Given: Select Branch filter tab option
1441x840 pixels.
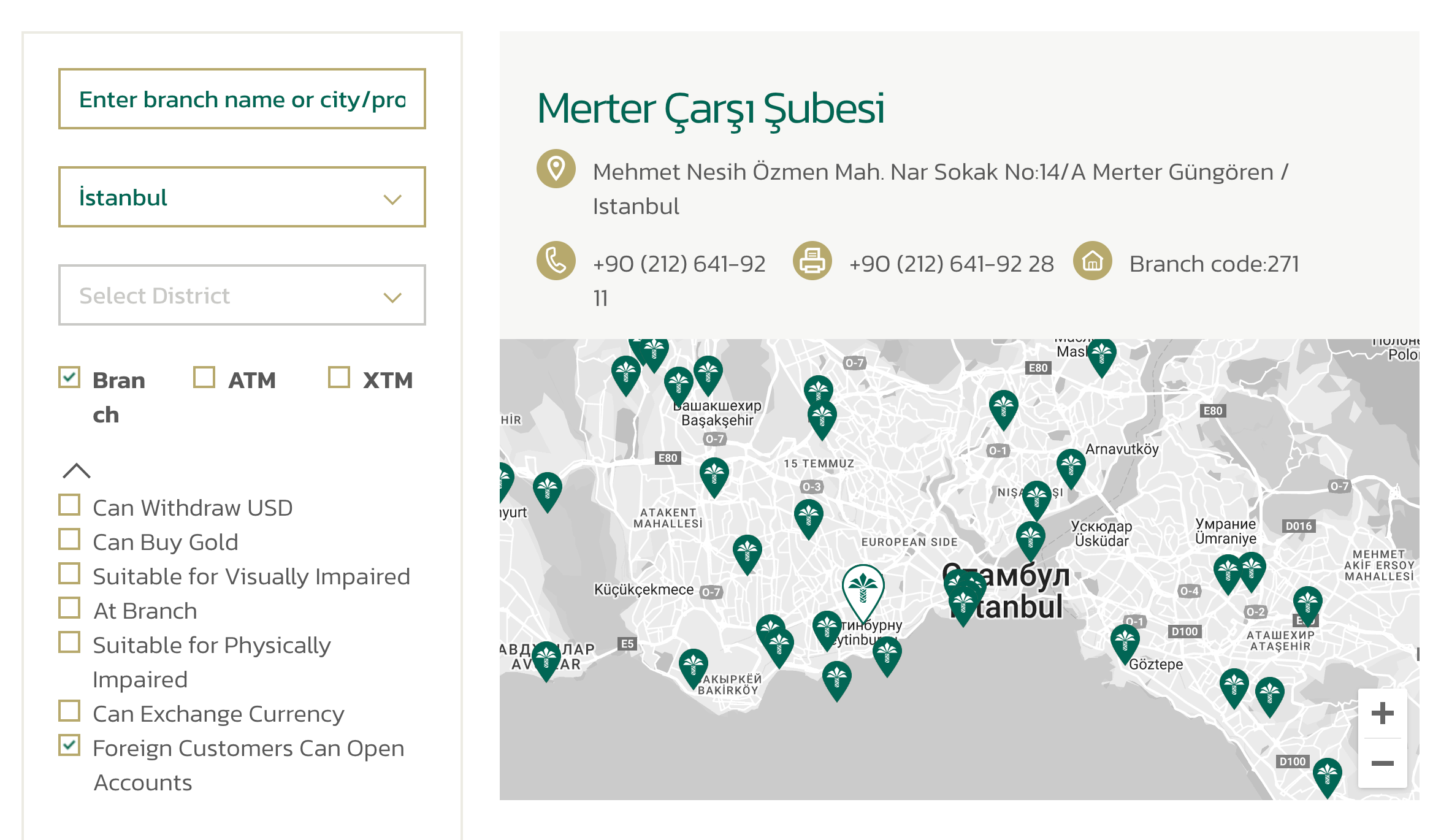Looking at the screenshot, I should (72, 379).
